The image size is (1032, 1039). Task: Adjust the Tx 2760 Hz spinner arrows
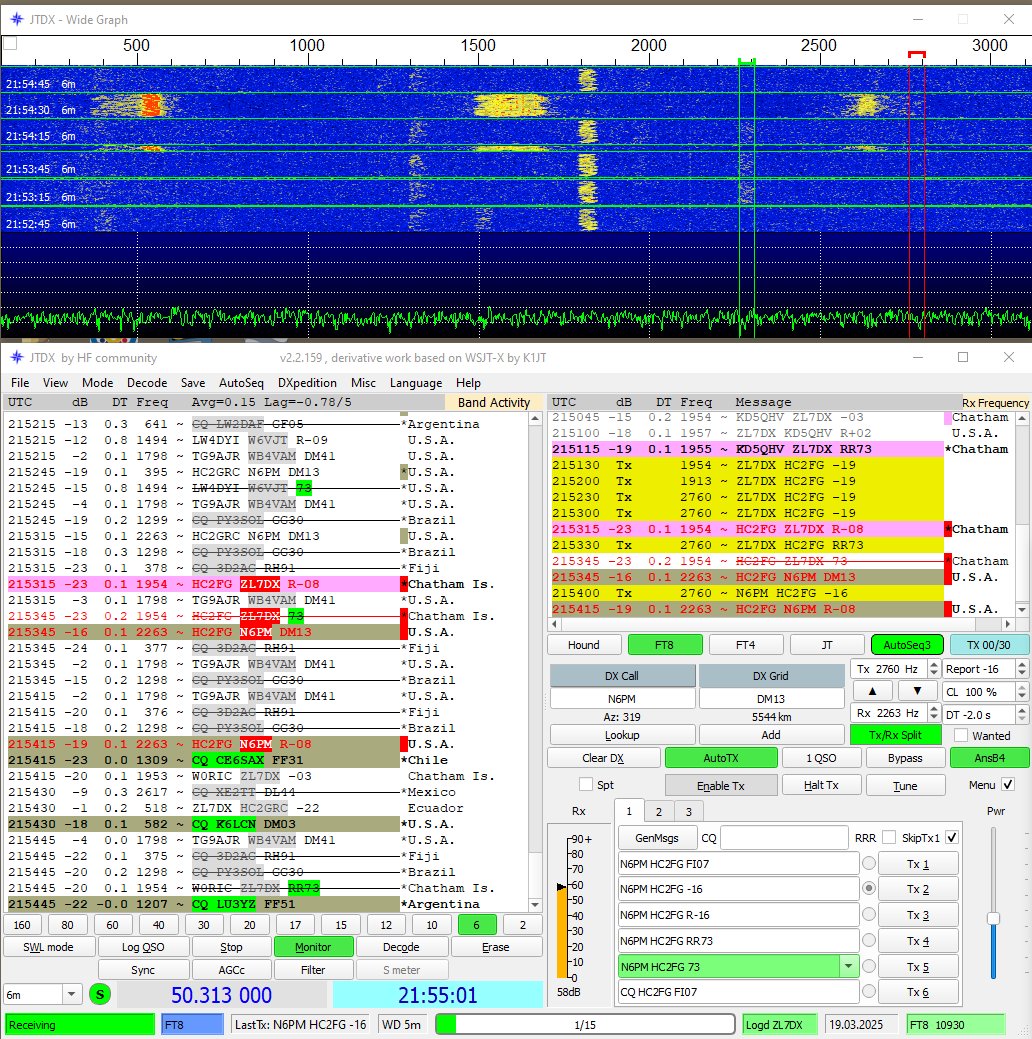[934, 669]
